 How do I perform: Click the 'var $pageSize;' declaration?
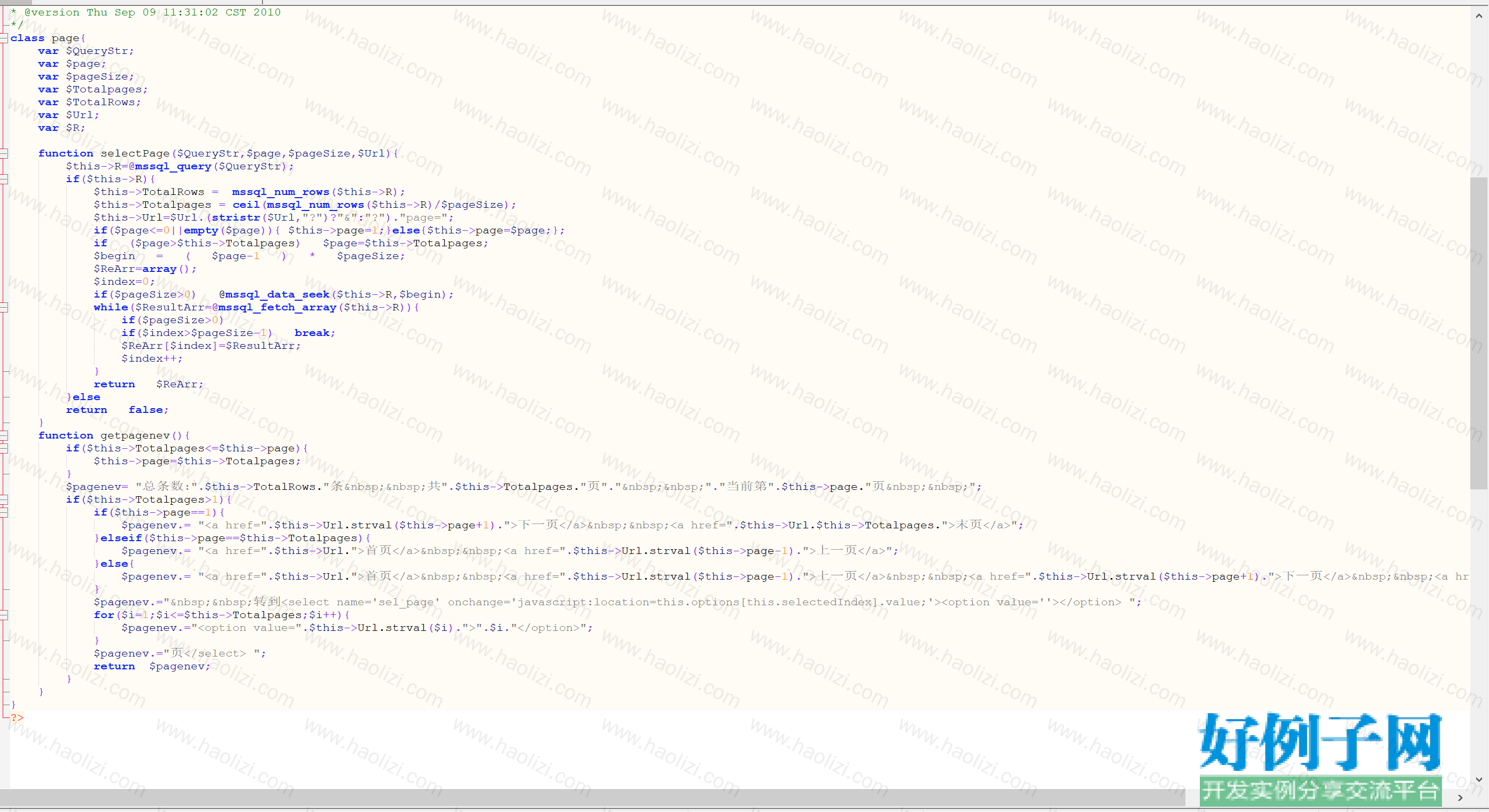tap(86, 77)
